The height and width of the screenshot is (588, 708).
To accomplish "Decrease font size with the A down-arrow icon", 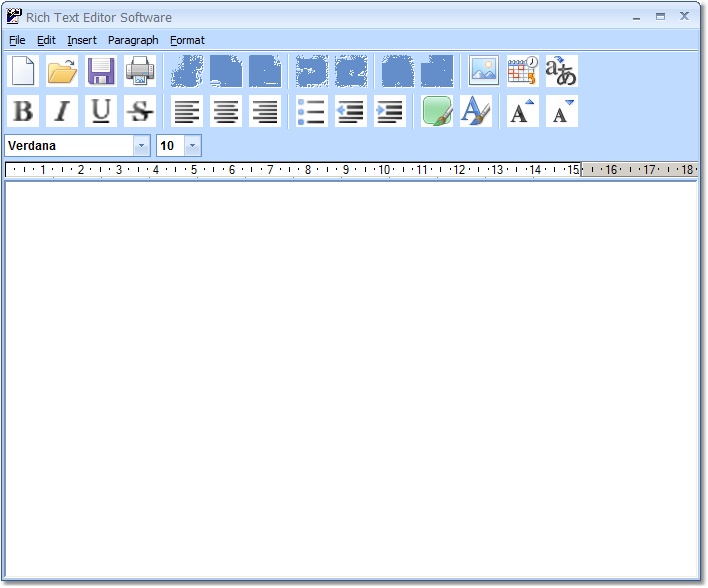I will [561, 111].
